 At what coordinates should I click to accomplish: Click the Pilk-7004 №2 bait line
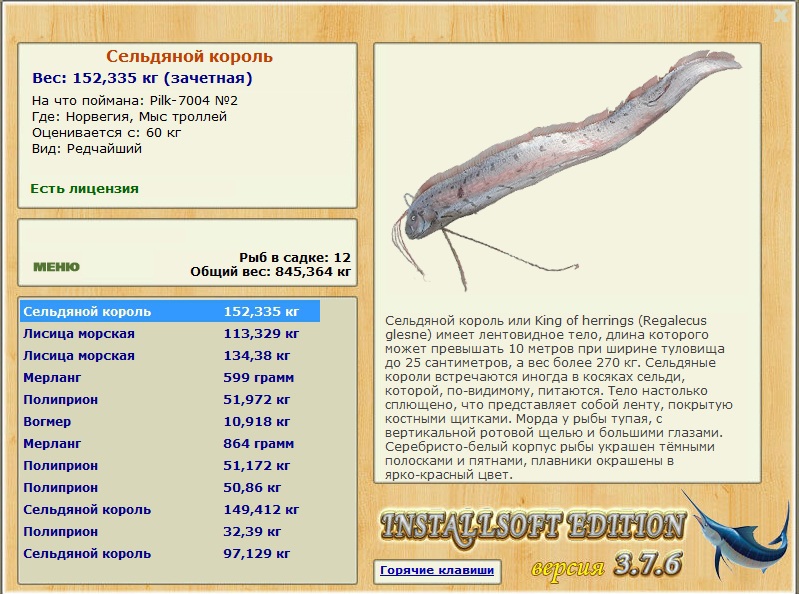point(135,100)
